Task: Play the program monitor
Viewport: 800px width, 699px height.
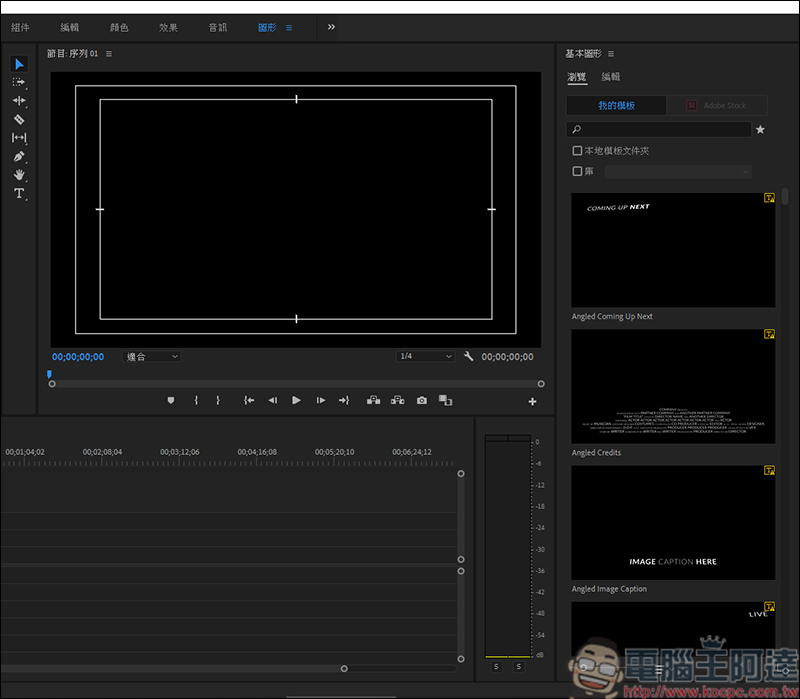Action: click(x=296, y=401)
